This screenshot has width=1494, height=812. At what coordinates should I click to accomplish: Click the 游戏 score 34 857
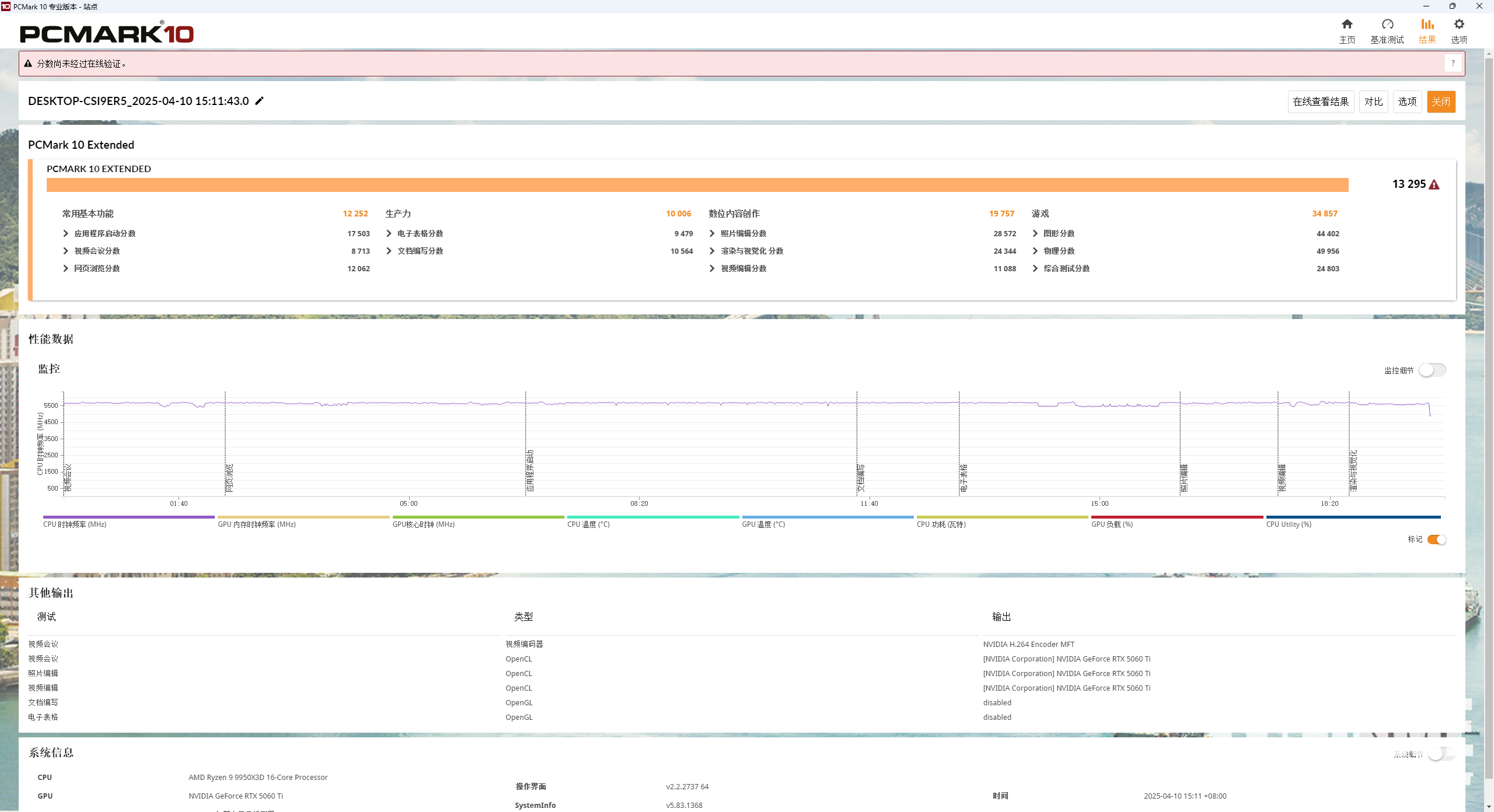pyautogui.click(x=1325, y=213)
